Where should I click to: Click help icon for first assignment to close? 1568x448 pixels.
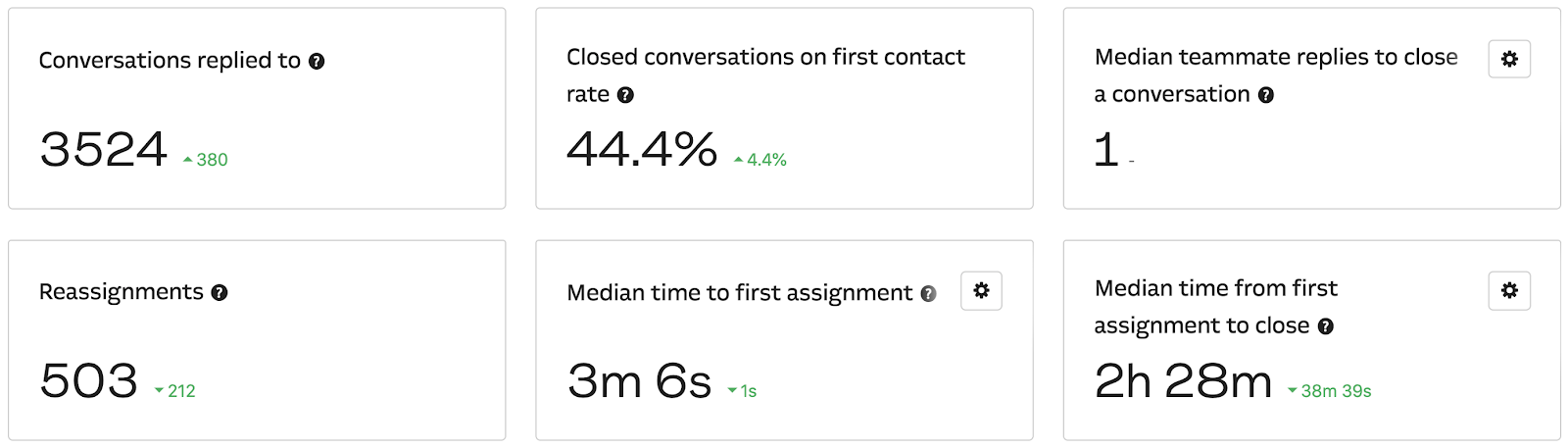pyautogui.click(x=1326, y=326)
